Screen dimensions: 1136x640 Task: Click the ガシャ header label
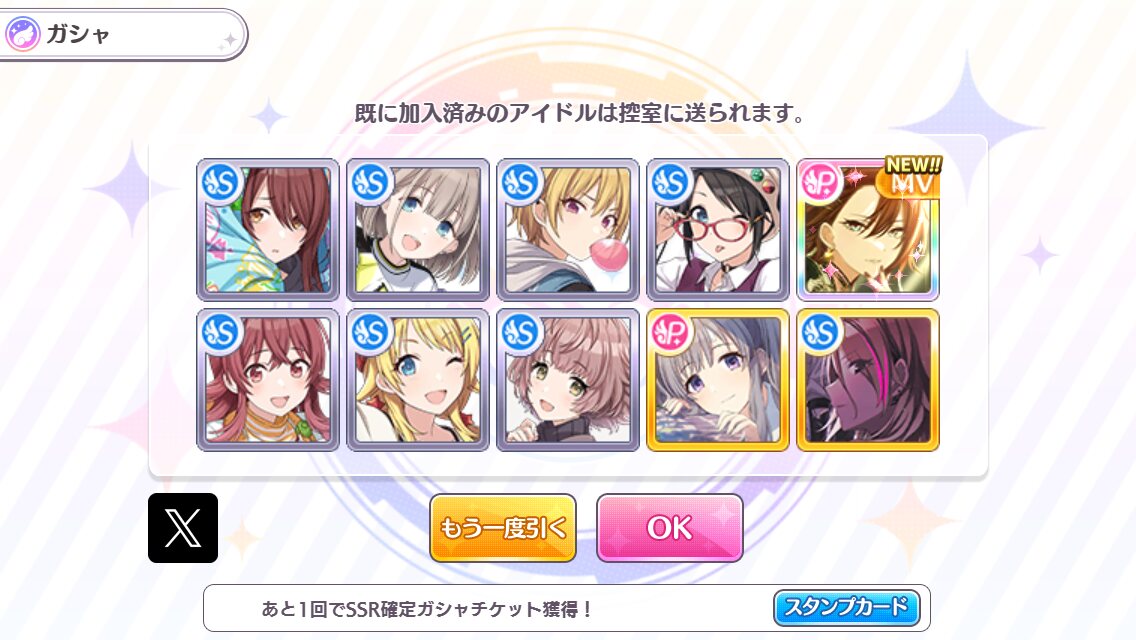point(78,34)
